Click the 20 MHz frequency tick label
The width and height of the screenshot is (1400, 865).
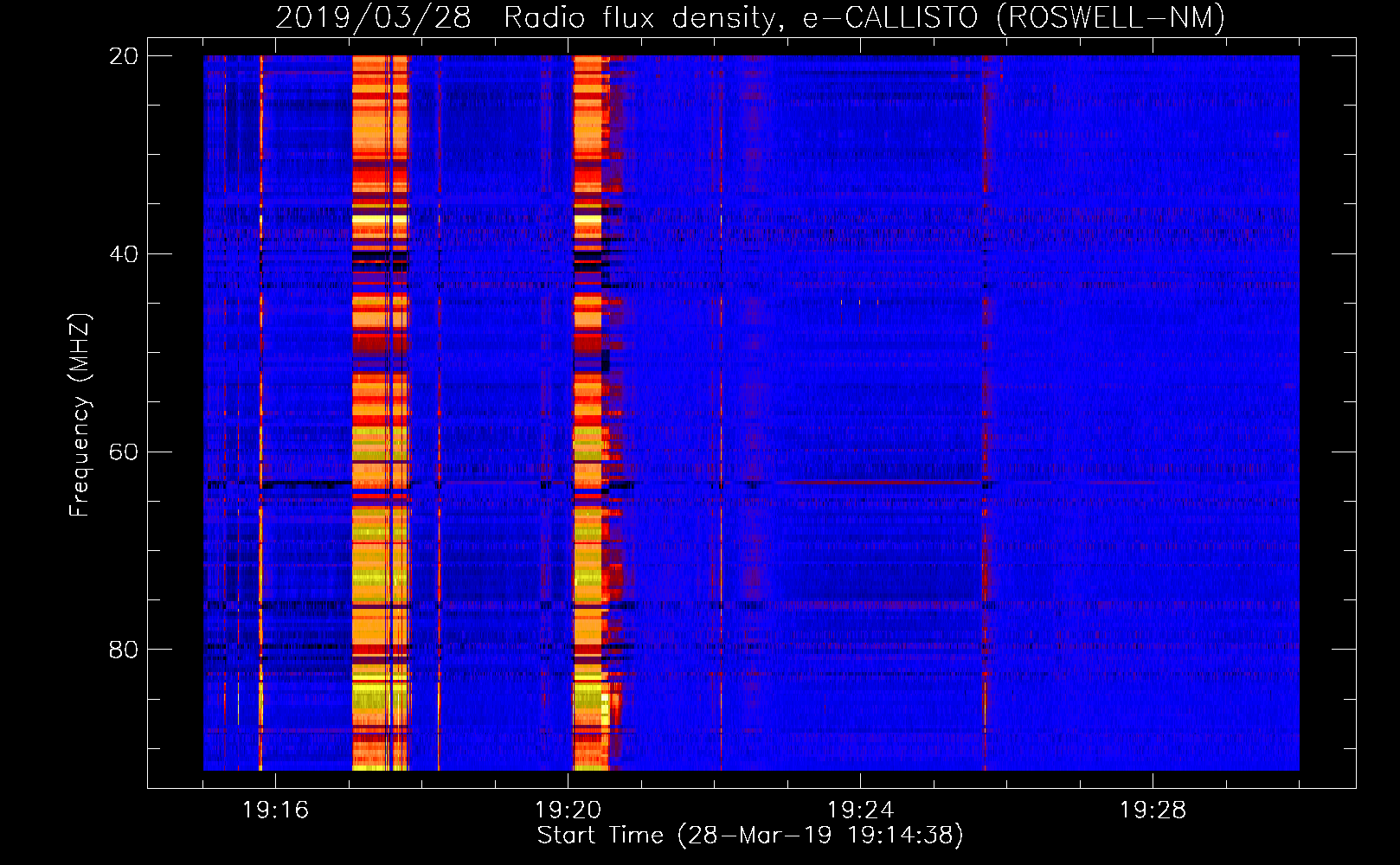tap(123, 56)
